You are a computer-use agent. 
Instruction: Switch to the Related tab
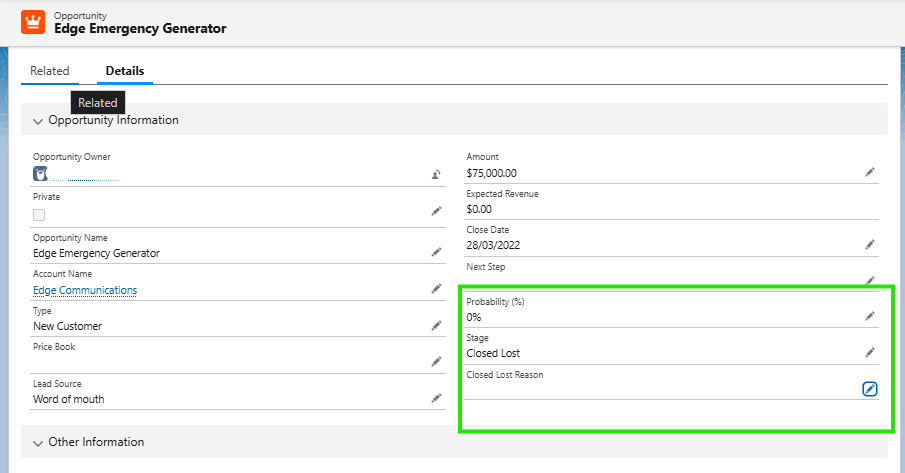50,71
